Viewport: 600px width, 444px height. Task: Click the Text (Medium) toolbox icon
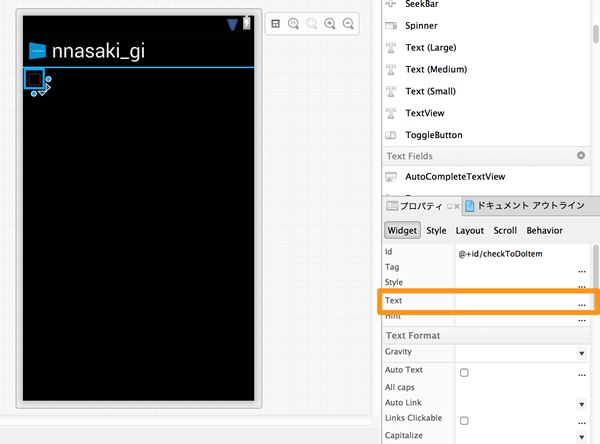tap(391, 69)
